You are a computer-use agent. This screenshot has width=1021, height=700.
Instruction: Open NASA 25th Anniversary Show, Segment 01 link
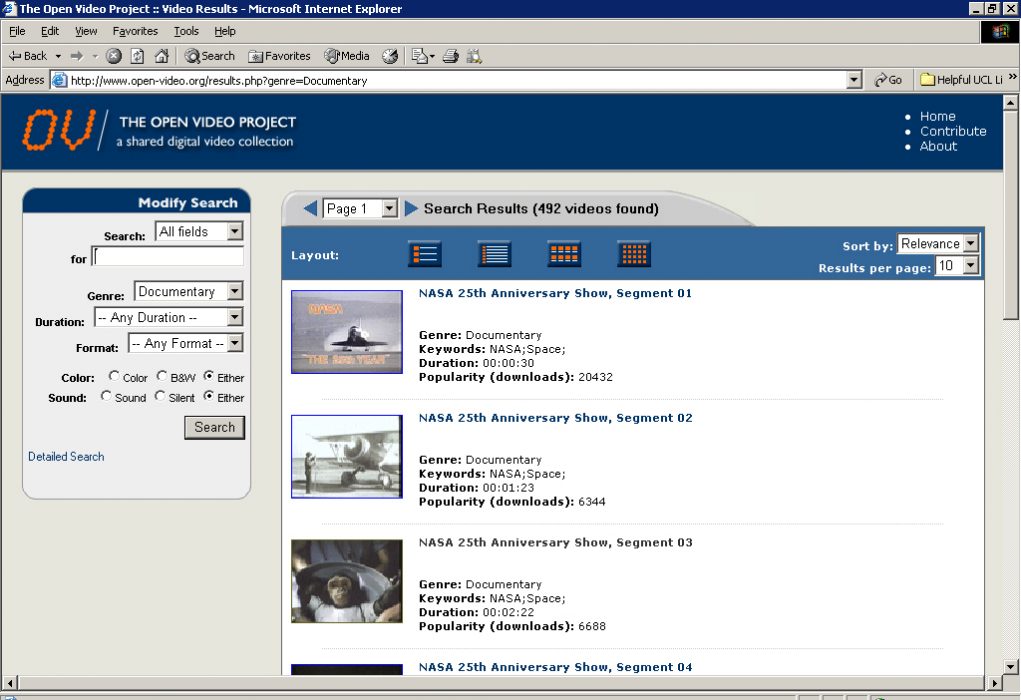[555, 293]
